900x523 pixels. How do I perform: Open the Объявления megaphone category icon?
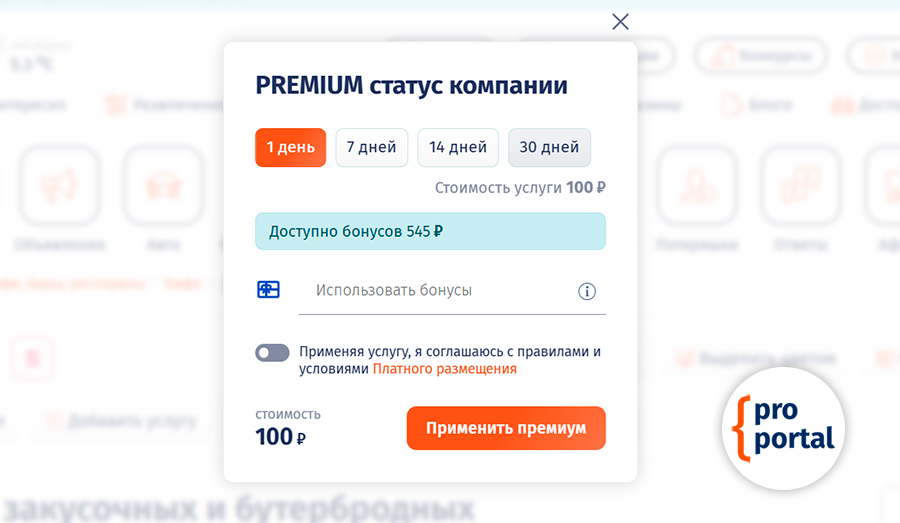coord(60,187)
